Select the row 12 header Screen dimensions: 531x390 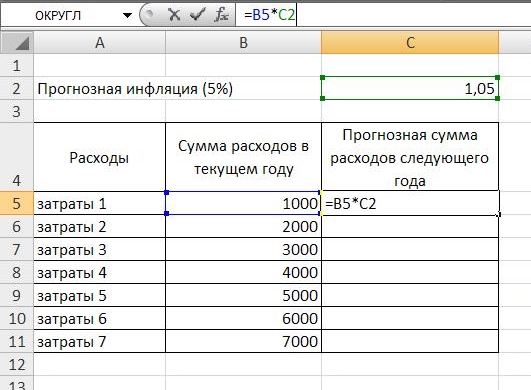(17, 365)
